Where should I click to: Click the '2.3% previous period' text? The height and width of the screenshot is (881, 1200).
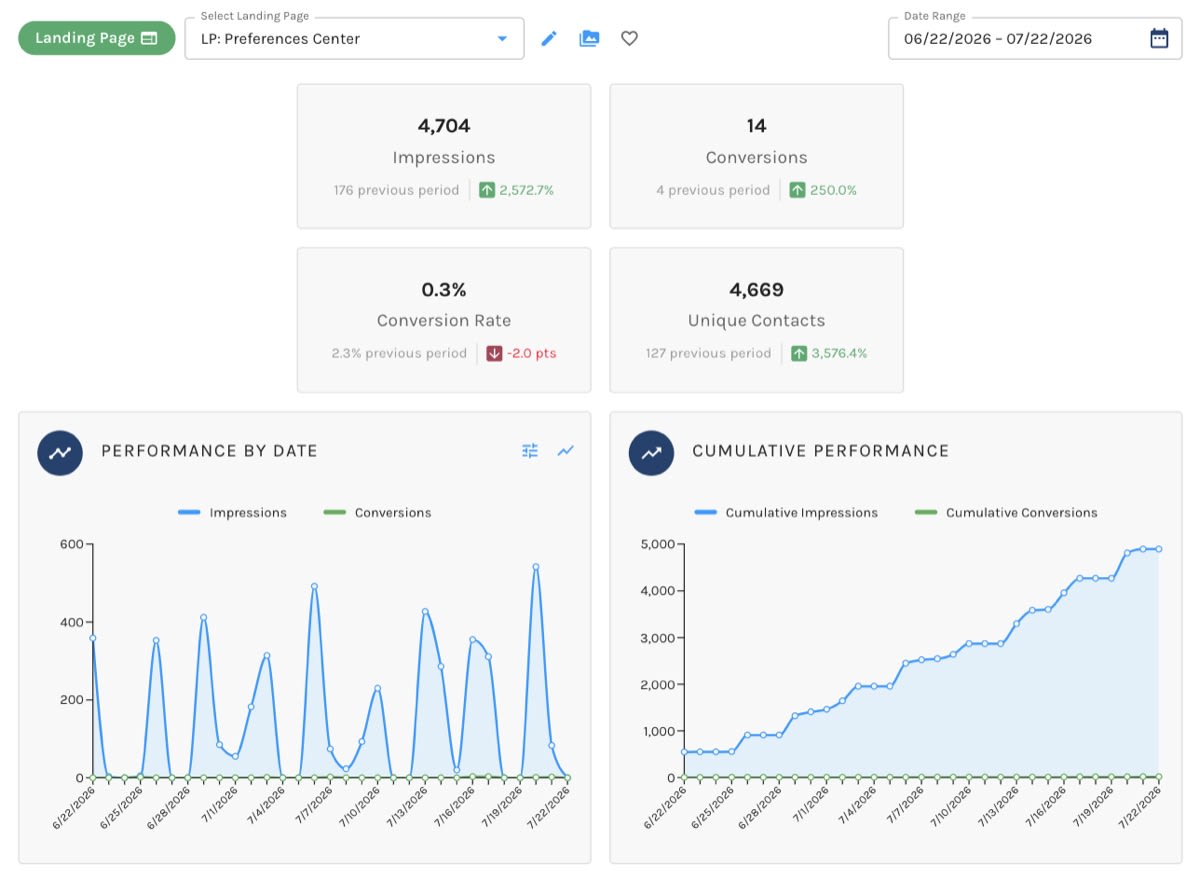[399, 353]
